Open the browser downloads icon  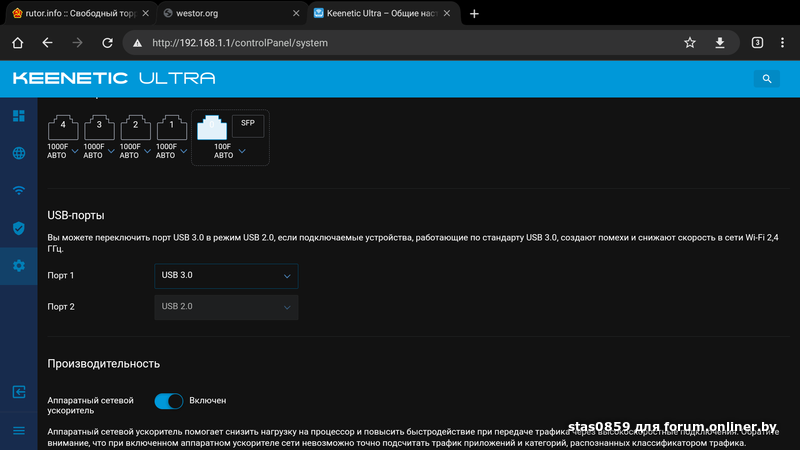pyautogui.click(x=720, y=43)
